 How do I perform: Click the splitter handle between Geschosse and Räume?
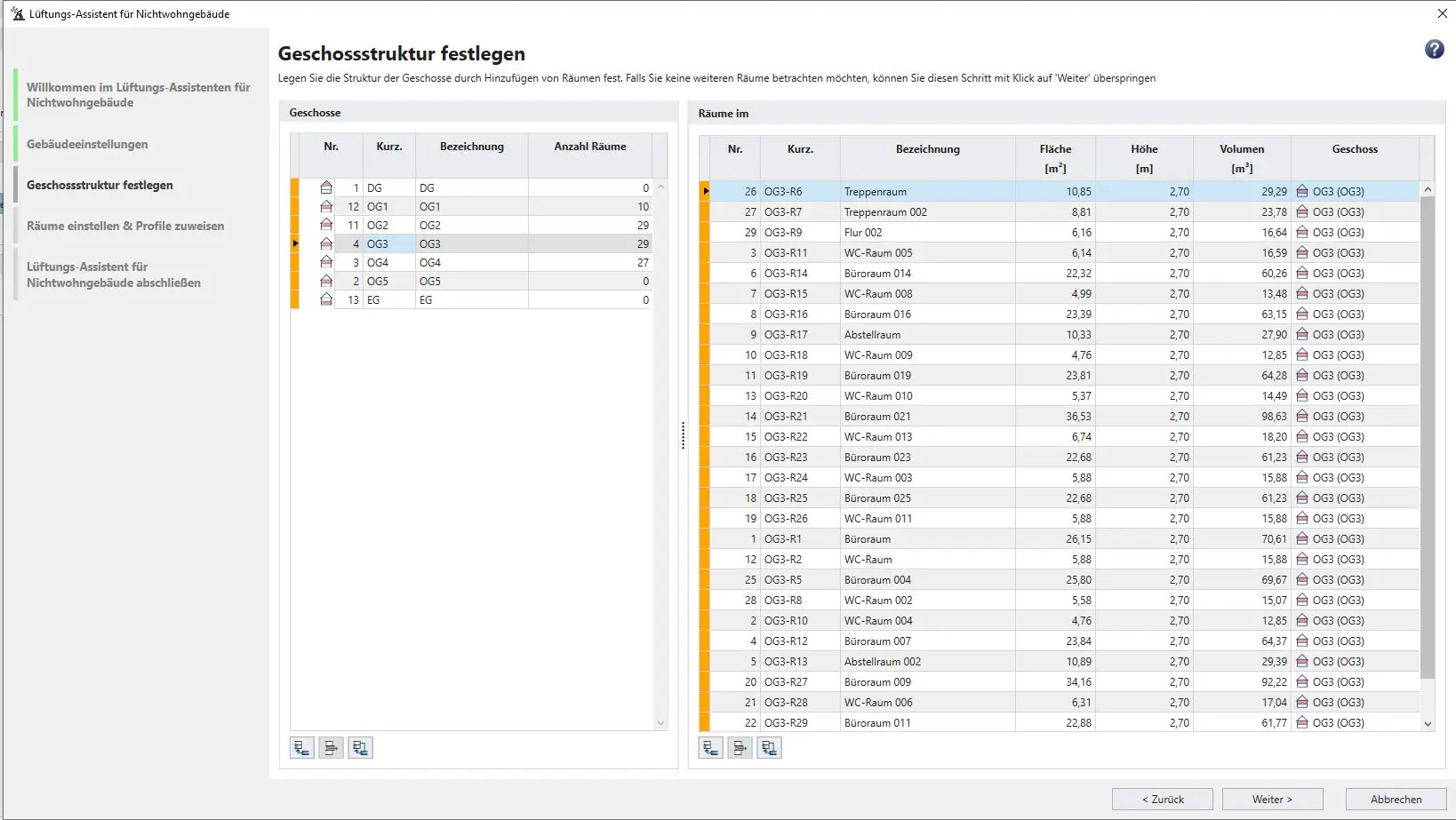(683, 435)
